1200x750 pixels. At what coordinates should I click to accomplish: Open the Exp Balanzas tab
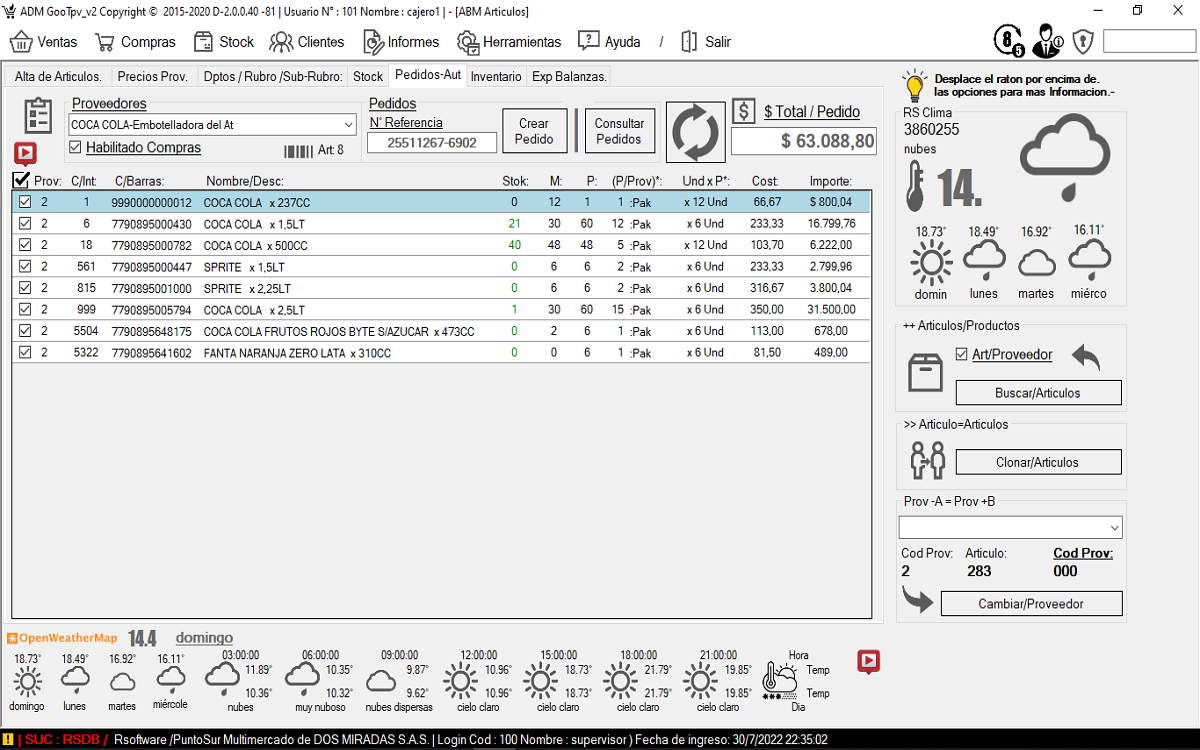point(568,76)
